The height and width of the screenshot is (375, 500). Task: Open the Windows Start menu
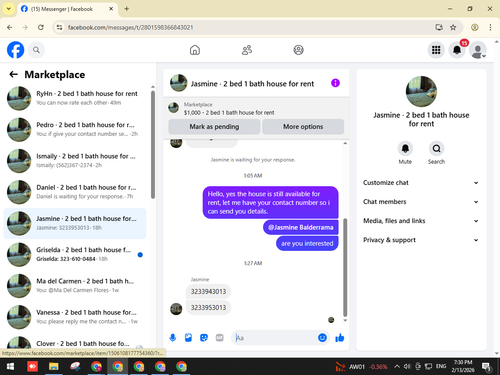(10, 367)
